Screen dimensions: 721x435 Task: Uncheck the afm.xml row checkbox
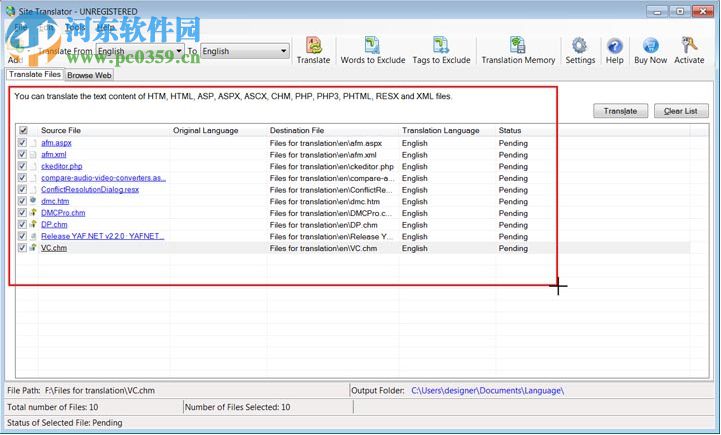coord(22,155)
